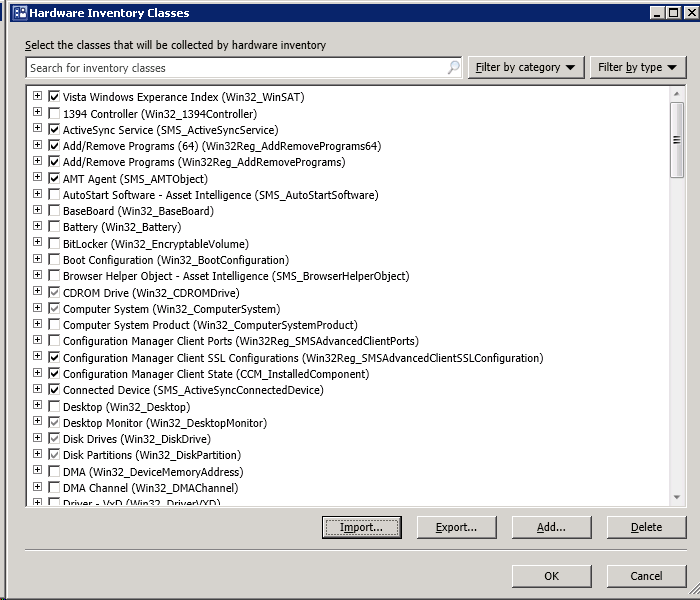Click the scrollbar up arrow

click(677, 94)
